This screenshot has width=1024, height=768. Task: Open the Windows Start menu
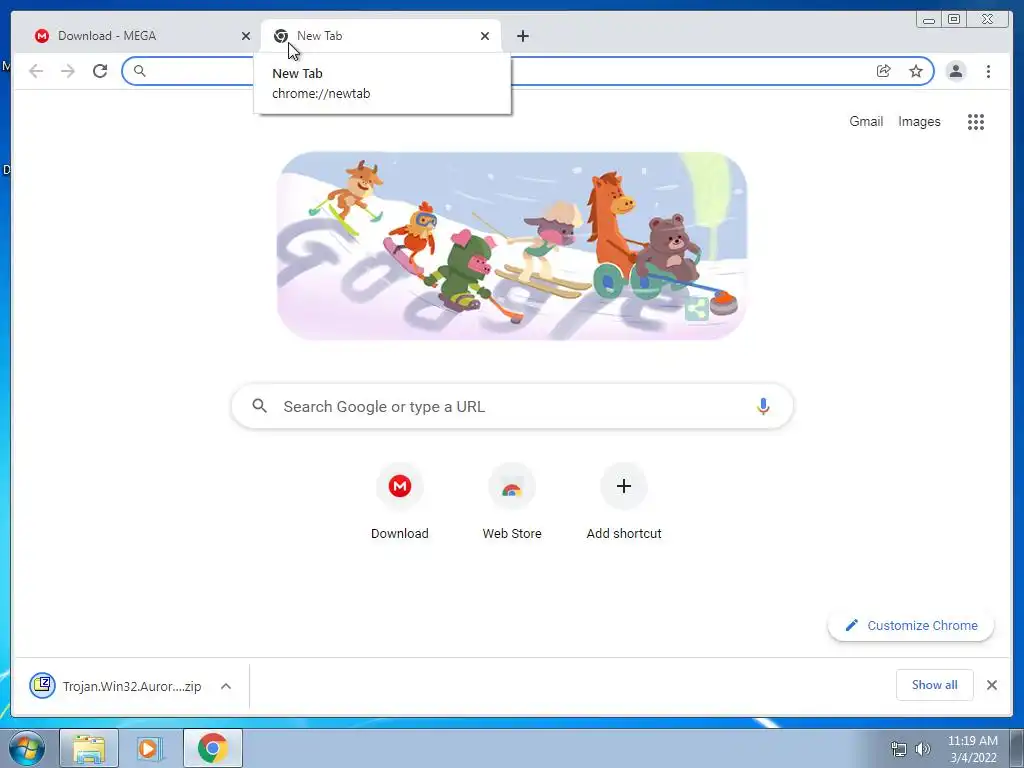27,748
